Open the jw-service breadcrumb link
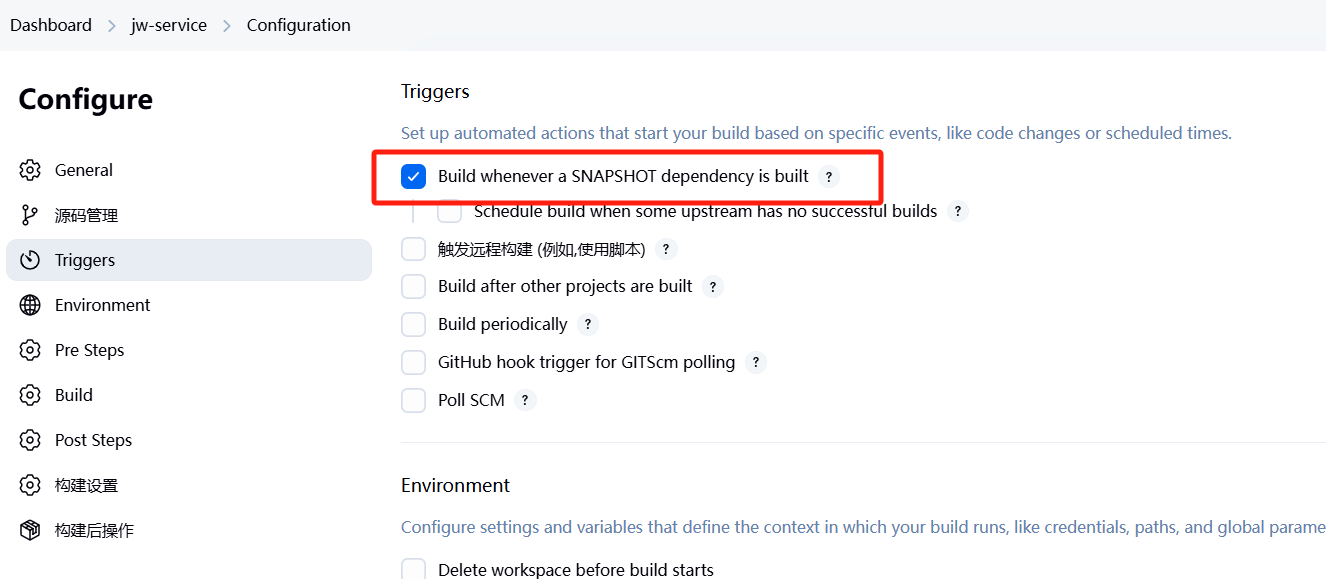 pos(169,25)
